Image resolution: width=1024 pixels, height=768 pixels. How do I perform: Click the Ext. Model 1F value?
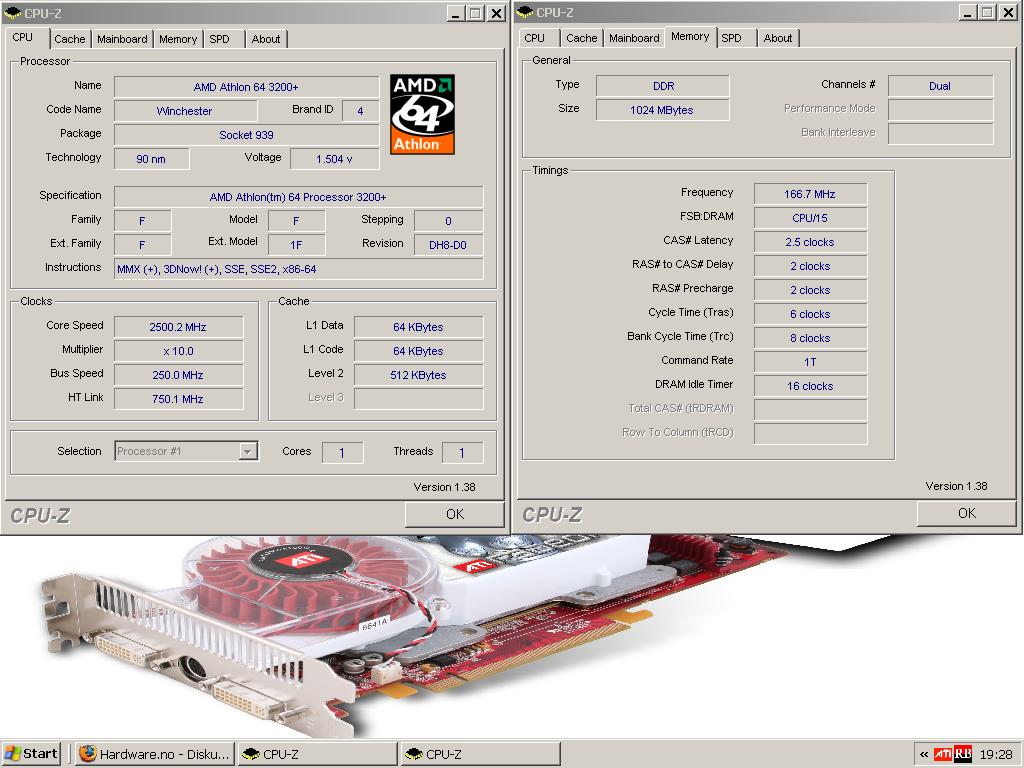296,245
